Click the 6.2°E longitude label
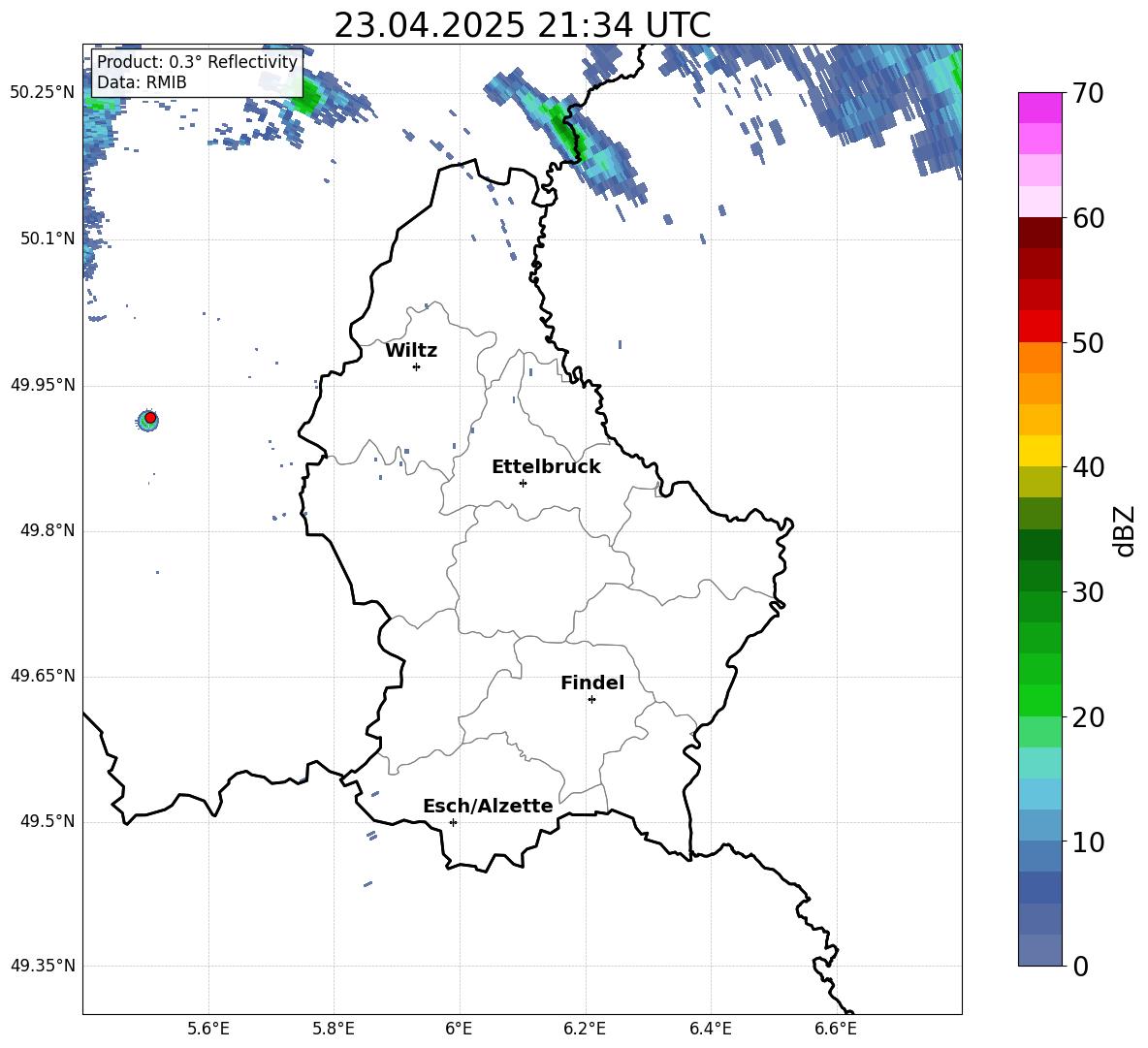 (x=585, y=1029)
